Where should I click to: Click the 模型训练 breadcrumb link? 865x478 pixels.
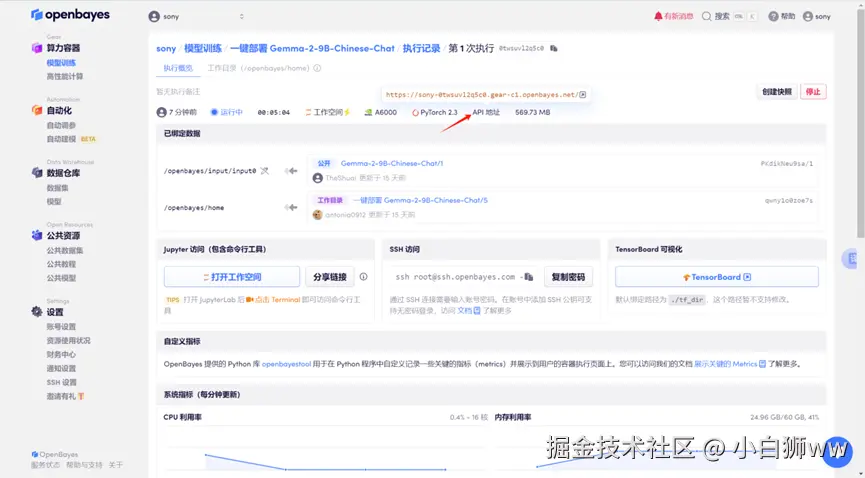point(202,49)
